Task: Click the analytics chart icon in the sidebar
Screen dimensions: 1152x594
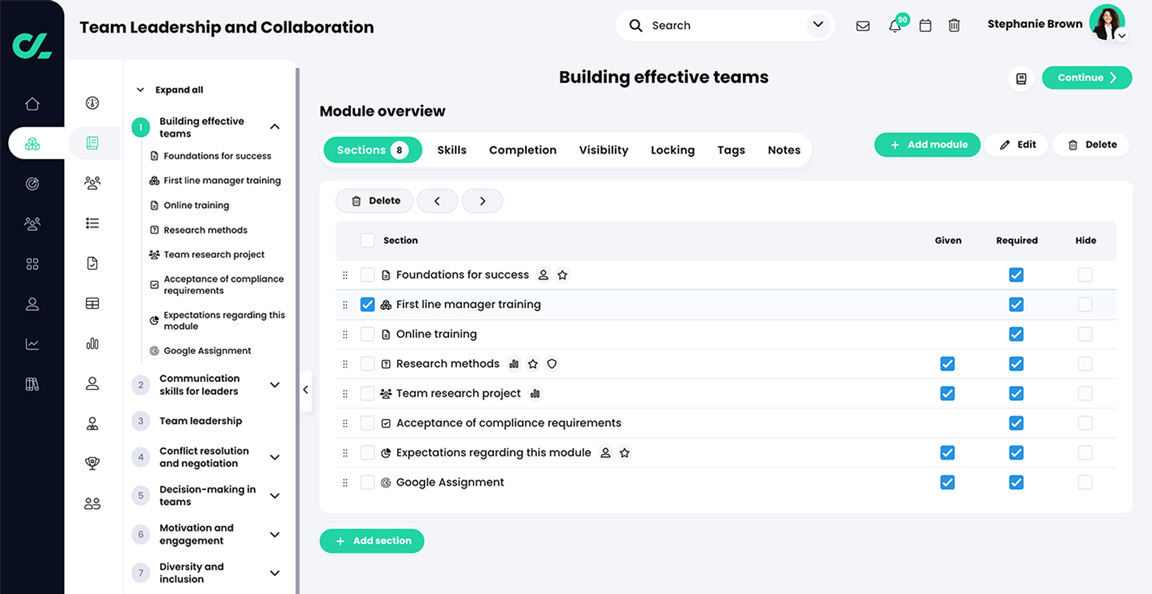Action: 32,343
